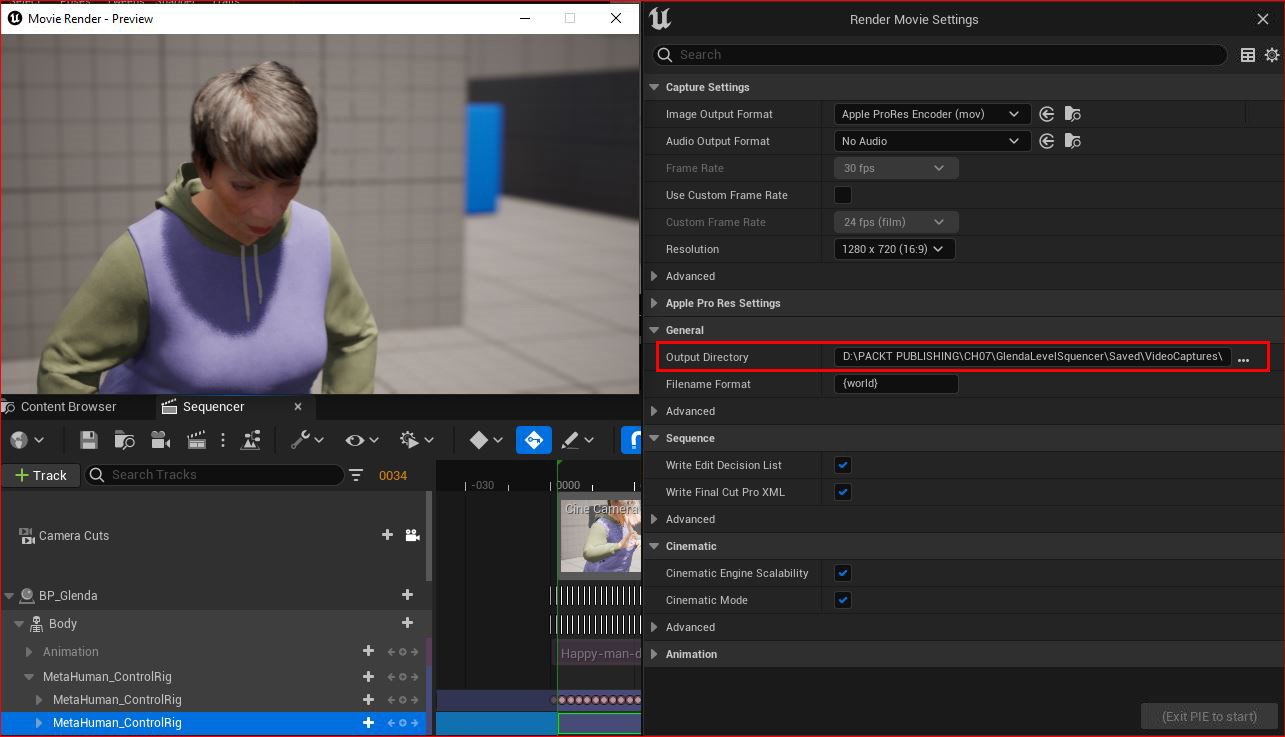Click the plus on the Body track
The height and width of the screenshot is (737, 1285).
[407, 623]
